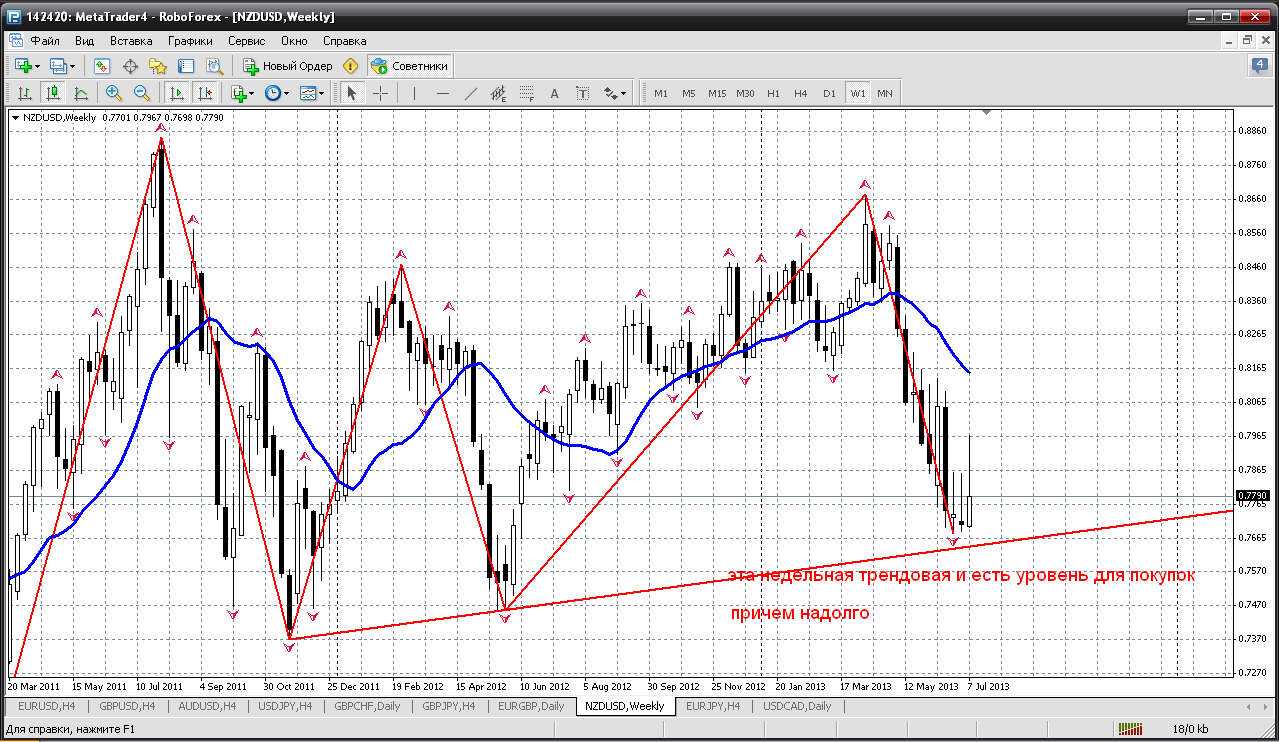Open the Вставка menu

click(x=131, y=41)
